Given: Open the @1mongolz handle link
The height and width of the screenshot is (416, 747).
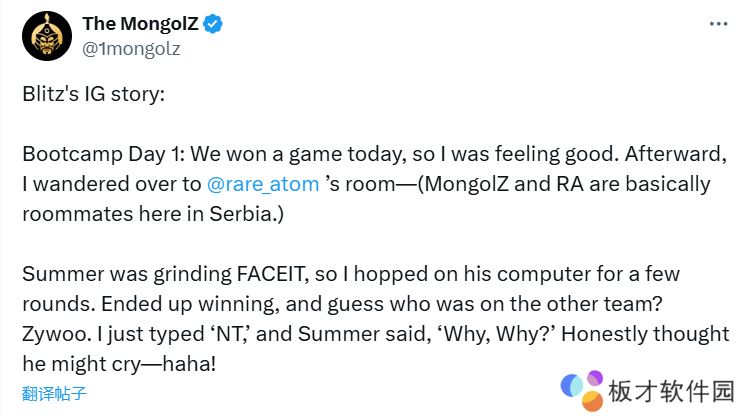Looking at the screenshot, I should coord(131,47).
